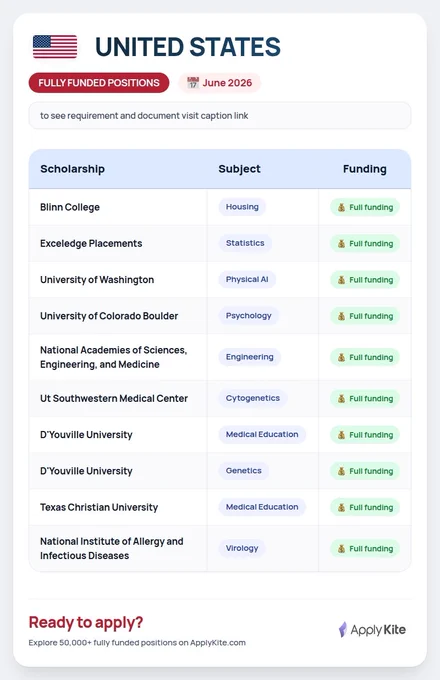
Task: Click the Subject column header
Action: click(239, 169)
